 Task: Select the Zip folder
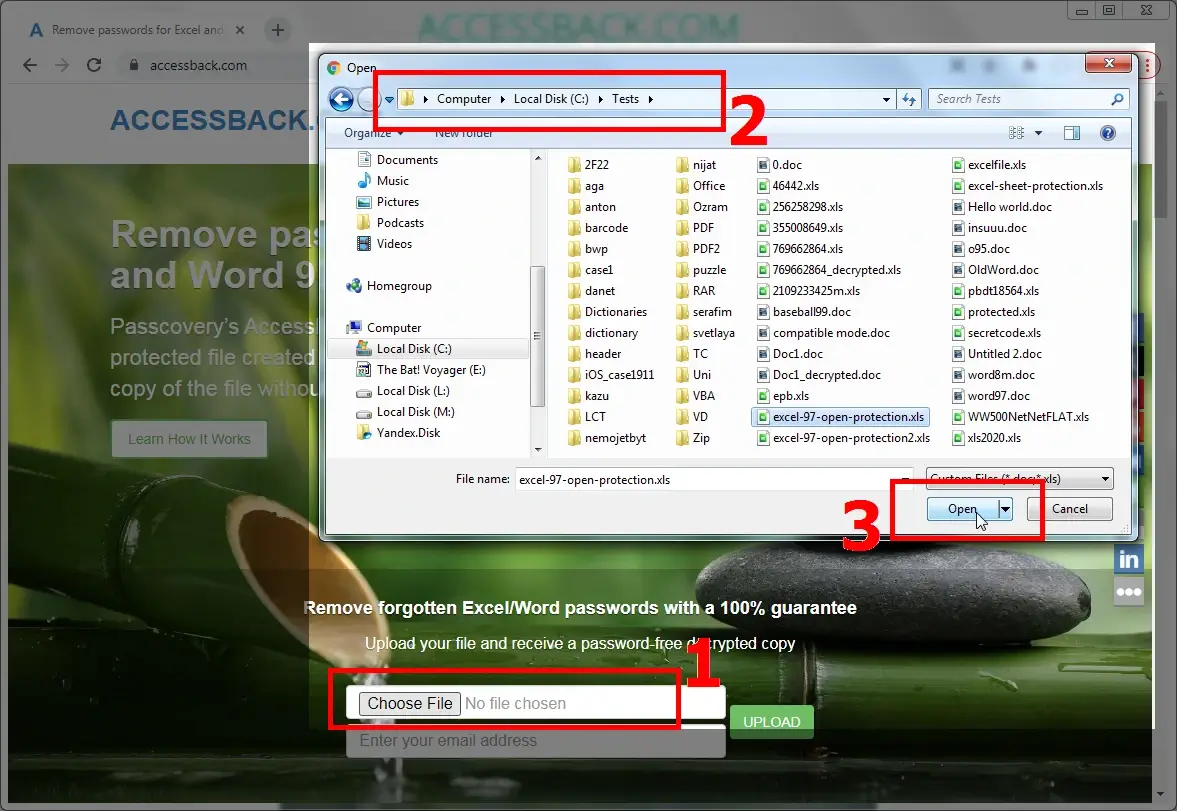[693, 438]
